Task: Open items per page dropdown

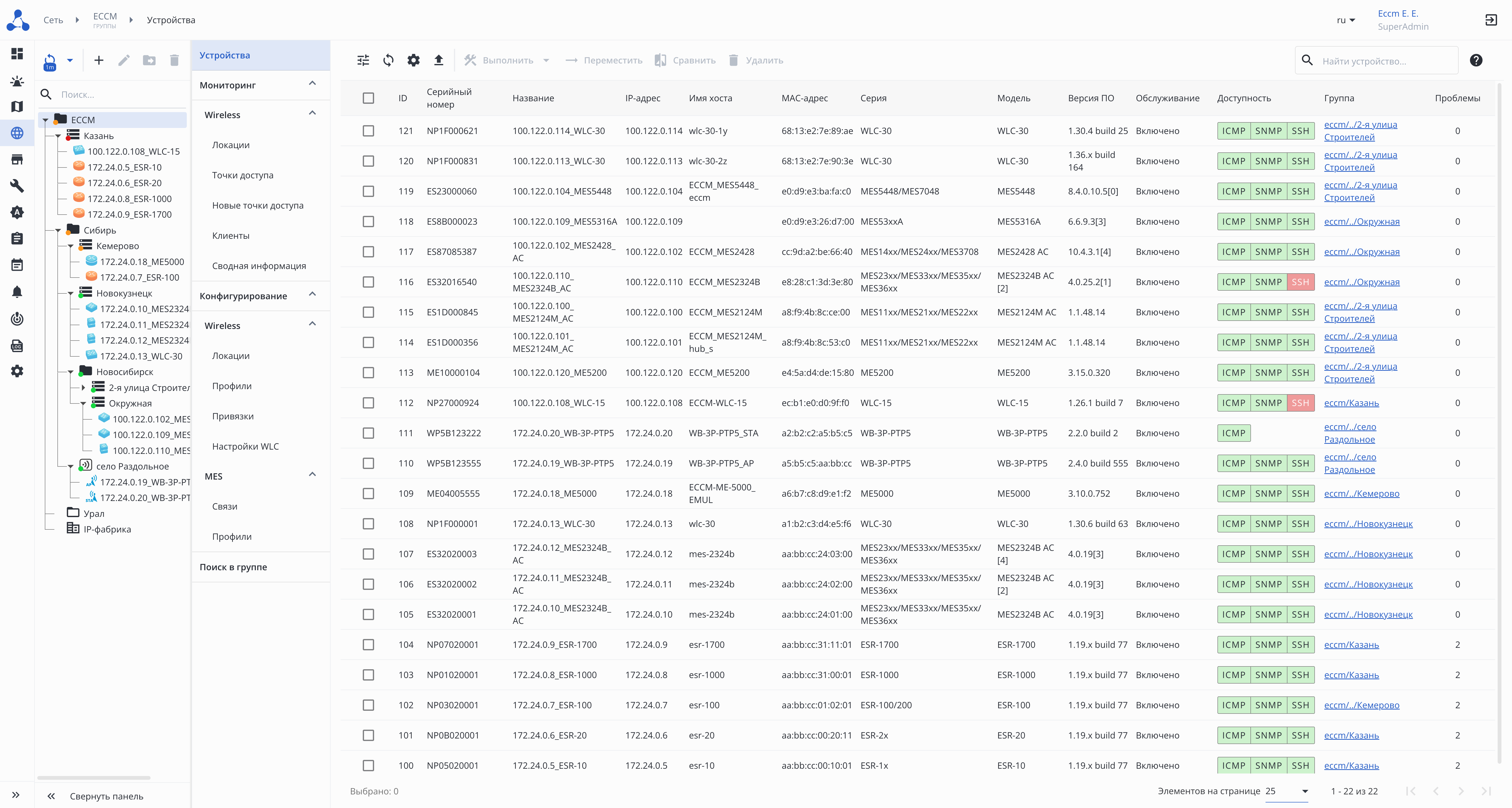Action: pyautogui.click(x=1287, y=791)
